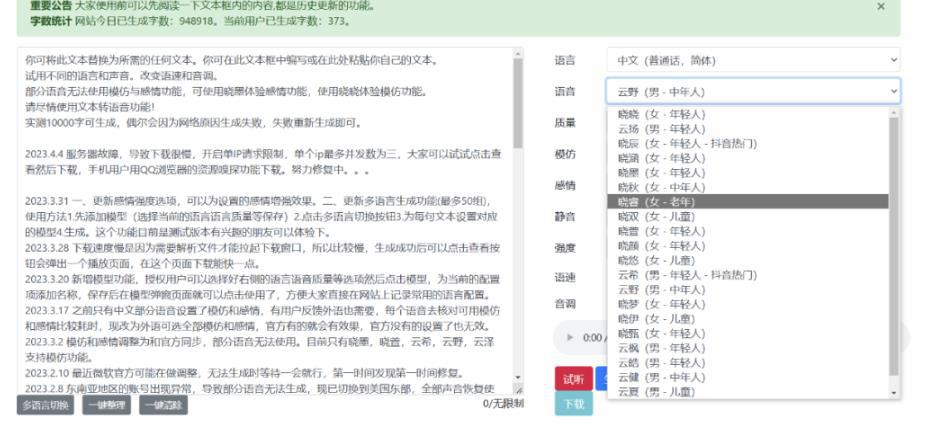Image resolution: width=935 pixels, height=426 pixels.
Task: Click the 多语言切换 button
Action: 45,405
